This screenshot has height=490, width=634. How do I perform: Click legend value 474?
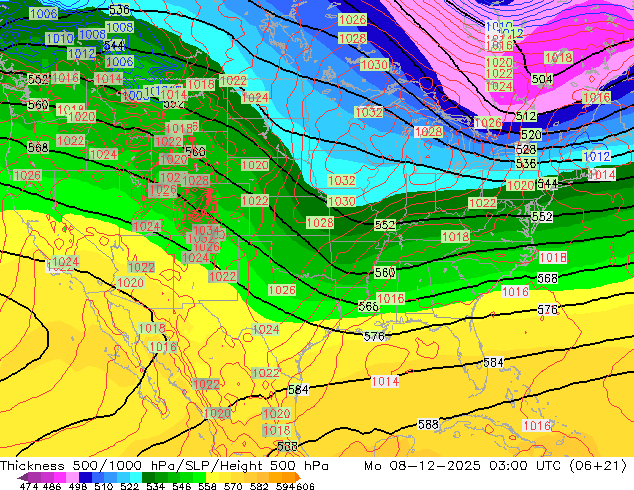tap(29, 486)
